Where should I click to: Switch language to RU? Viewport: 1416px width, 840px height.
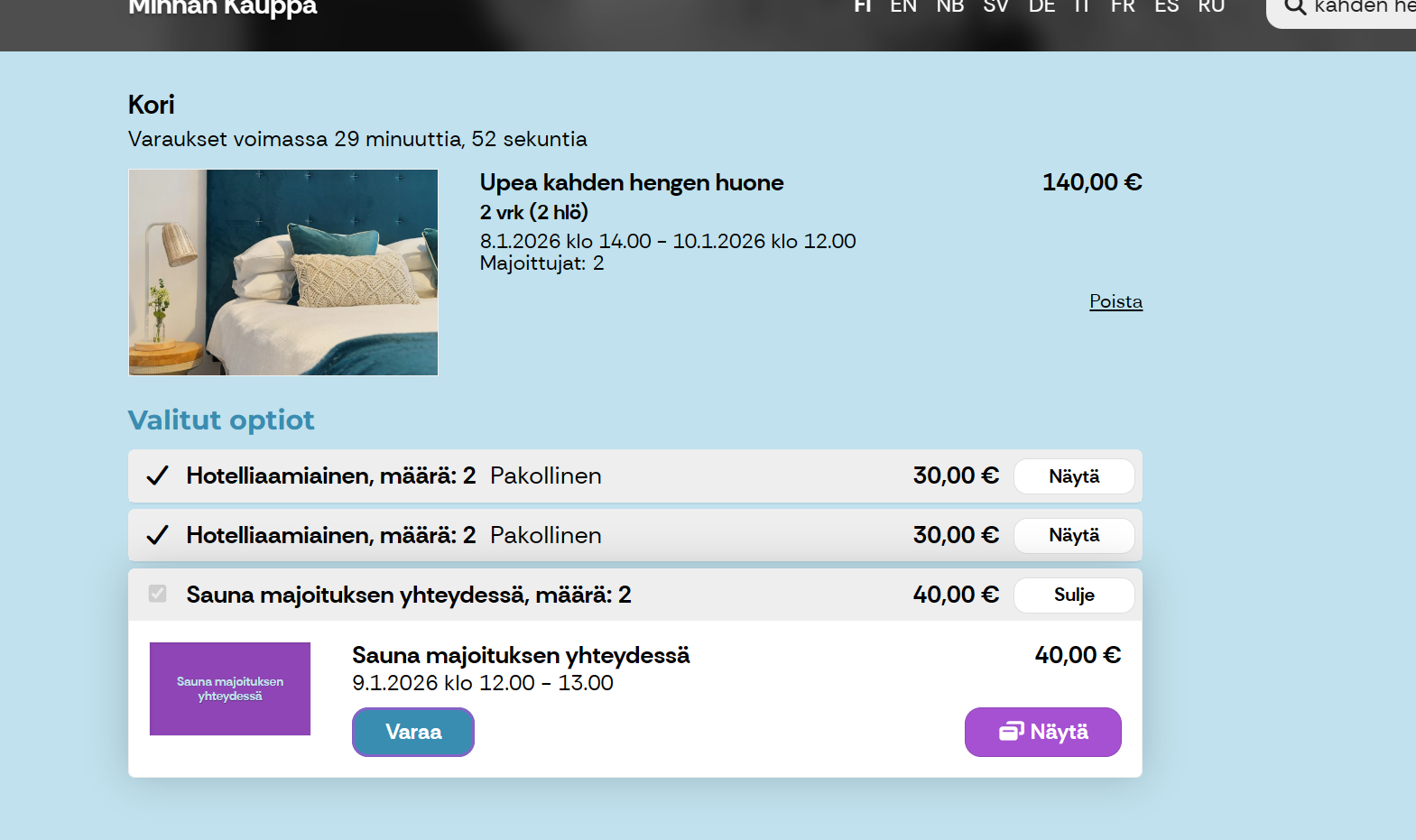point(1211,7)
